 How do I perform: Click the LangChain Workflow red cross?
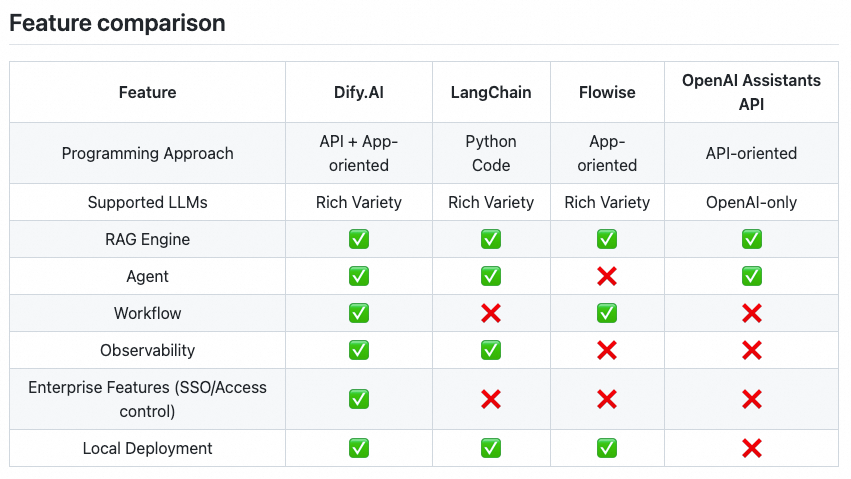[x=491, y=313]
